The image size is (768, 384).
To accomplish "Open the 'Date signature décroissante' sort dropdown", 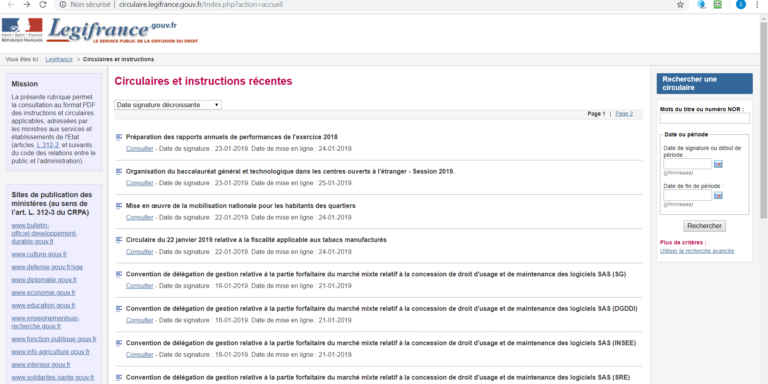I will (168, 105).
